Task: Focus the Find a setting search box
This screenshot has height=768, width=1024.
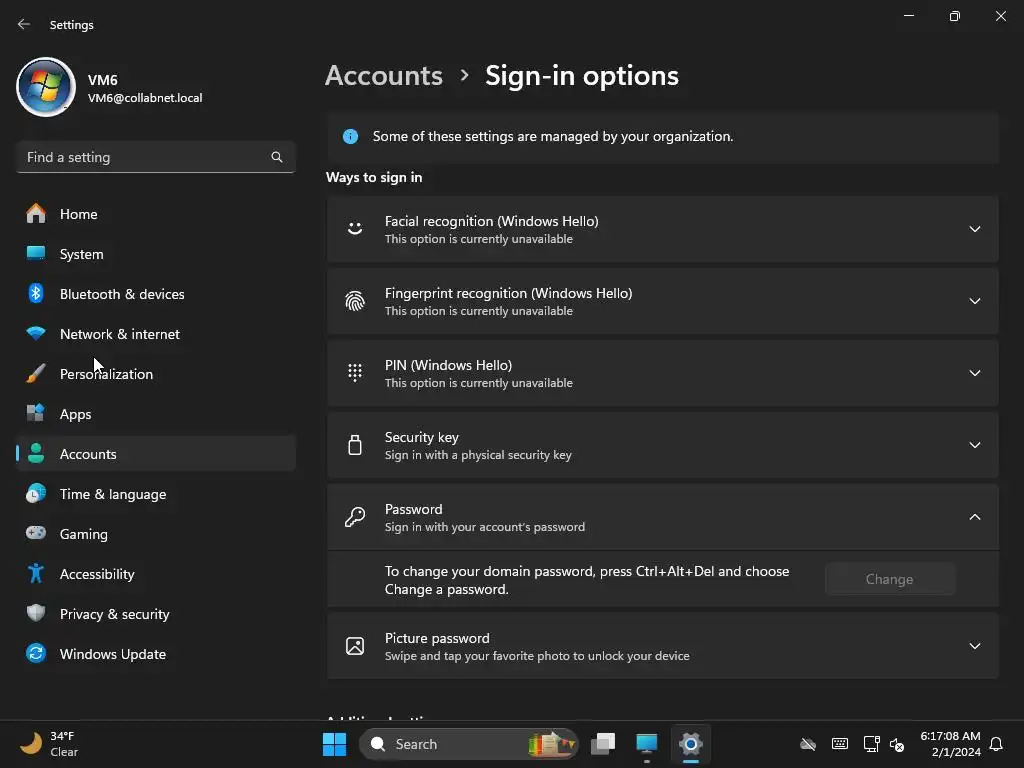Action: pyautogui.click(x=155, y=157)
